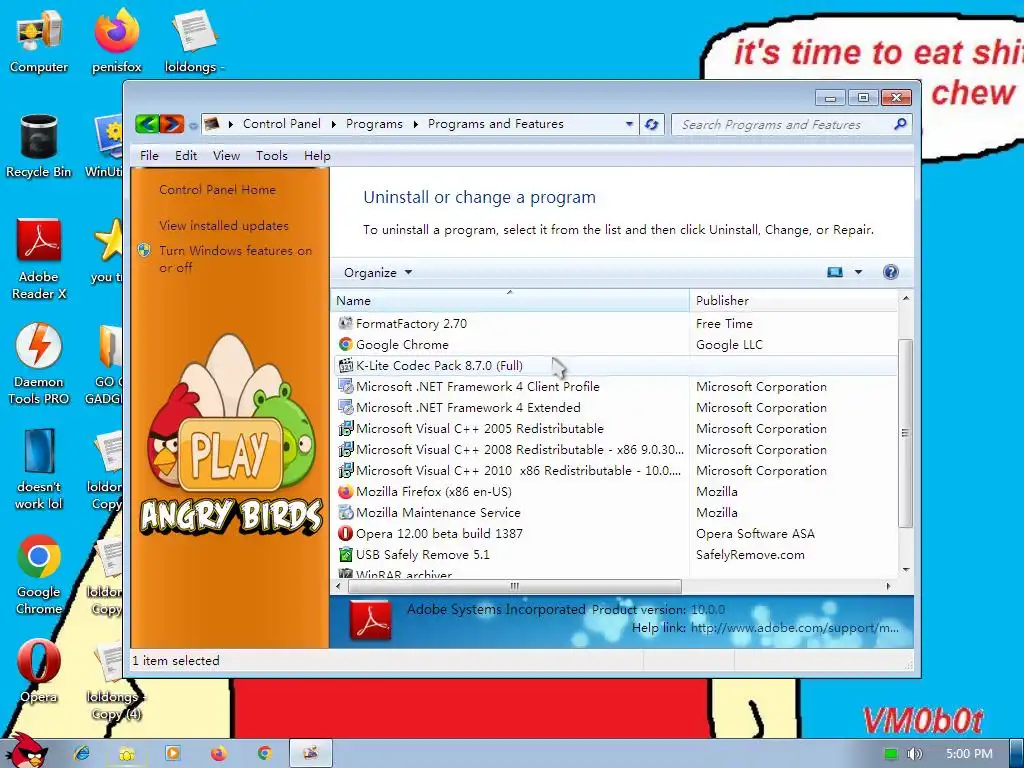Viewport: 1024px width, 768px height.
Task: Click the change view icon
Action: pos(835,272)
